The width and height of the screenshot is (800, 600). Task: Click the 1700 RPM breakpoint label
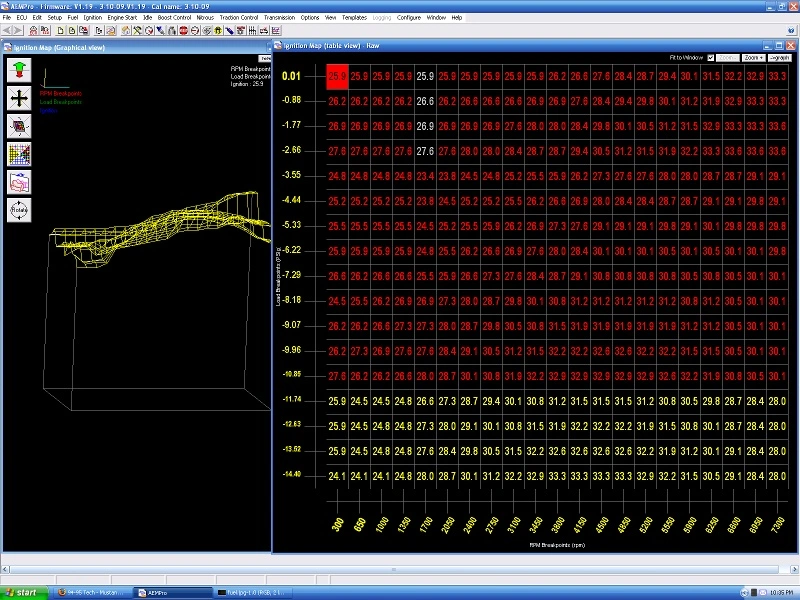426,524
